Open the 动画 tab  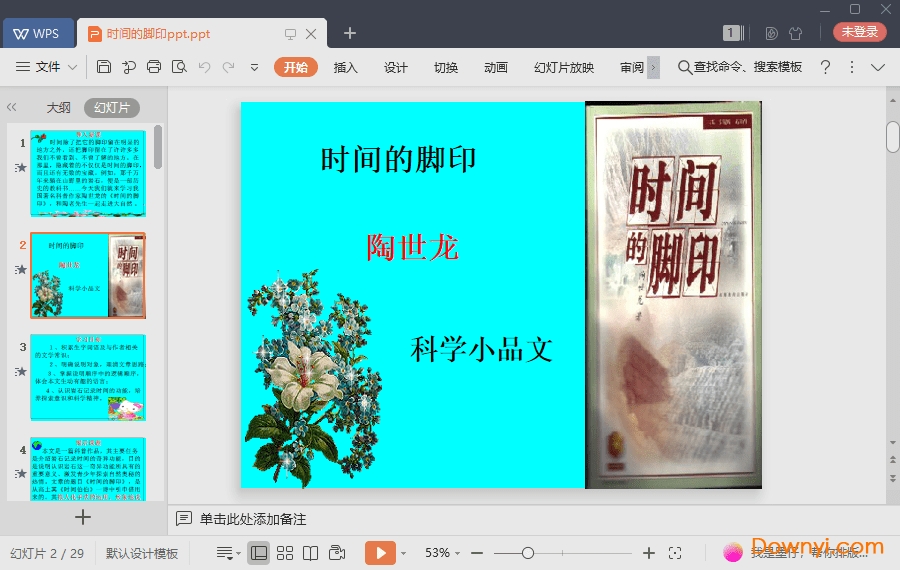tap(496, 67)
